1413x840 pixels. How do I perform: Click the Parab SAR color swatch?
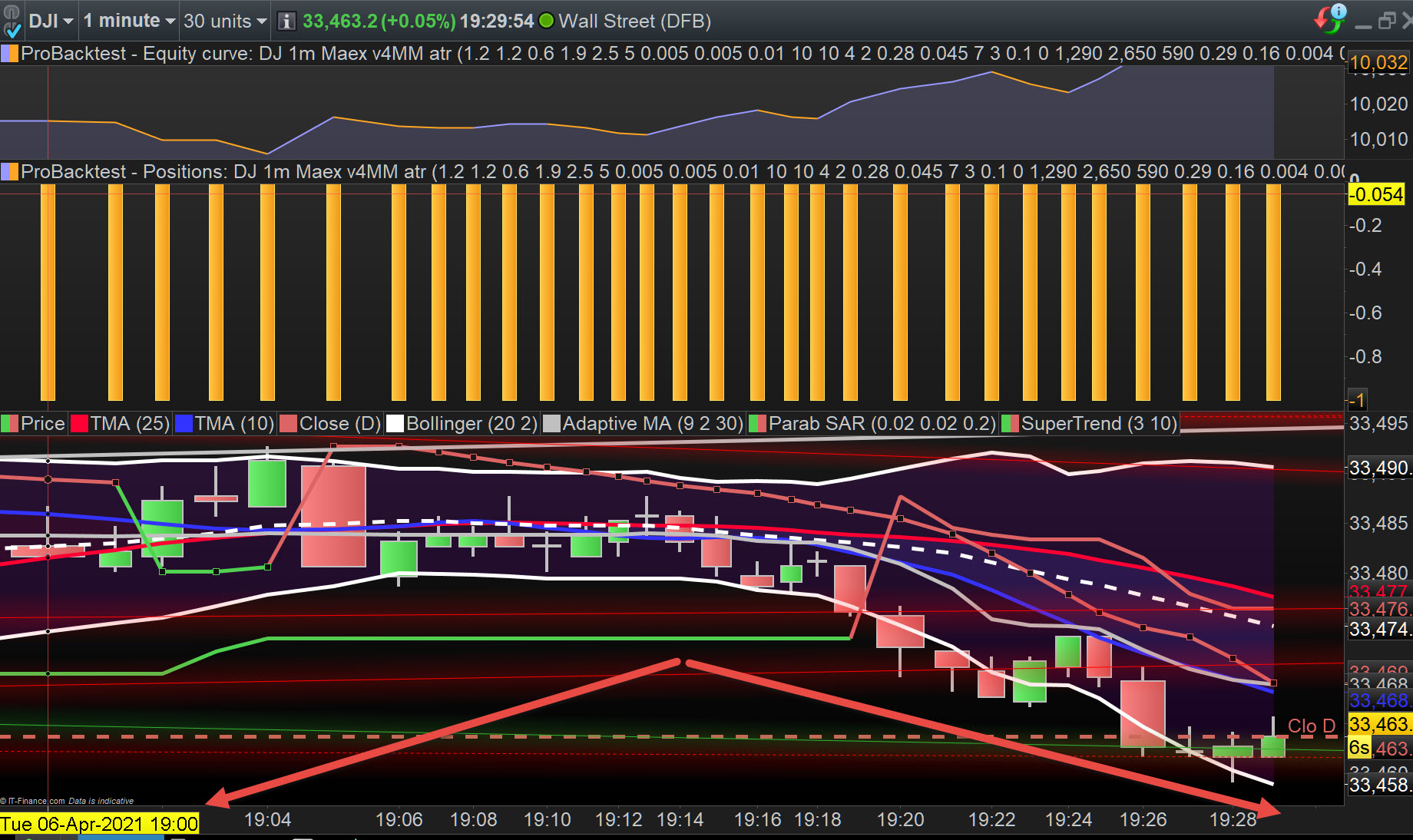tap(758, 424)
